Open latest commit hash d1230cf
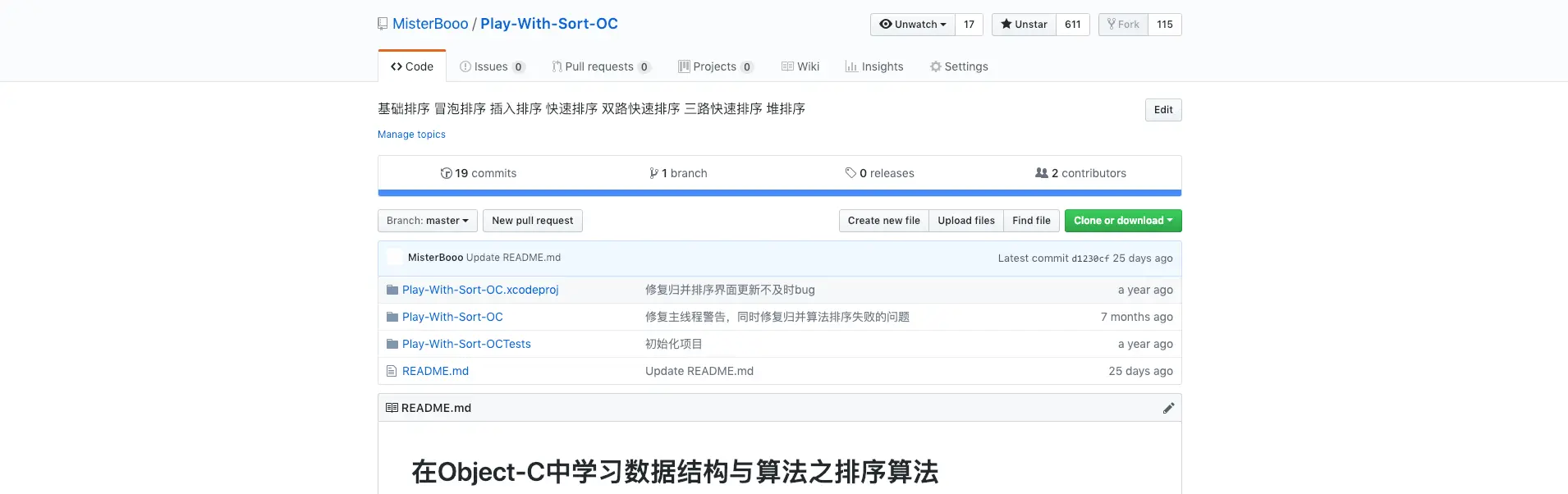The width and height of the screenshot is (1568, 494). pos(1090,258)
